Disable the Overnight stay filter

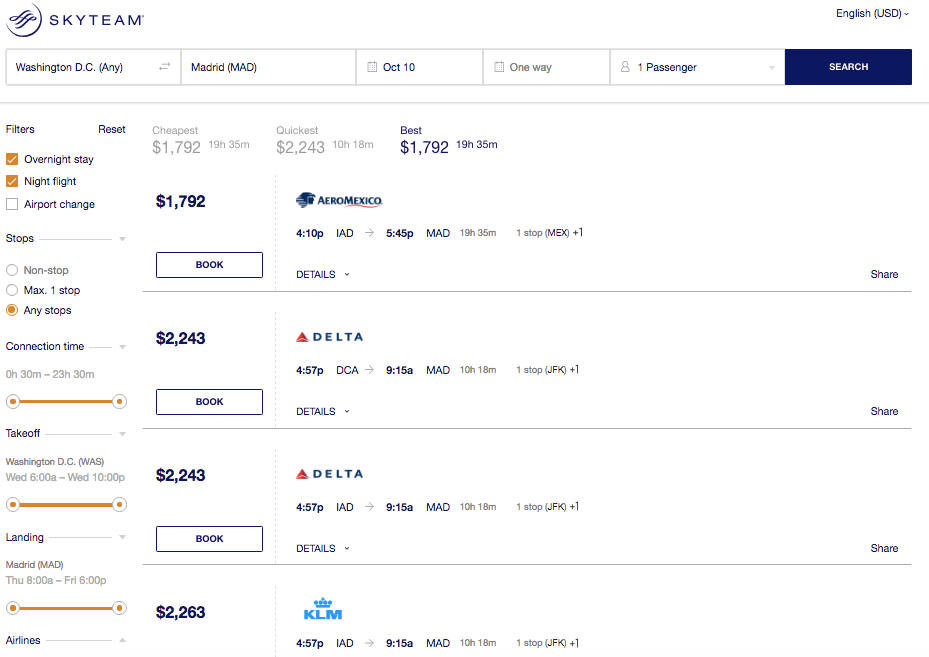11,158
